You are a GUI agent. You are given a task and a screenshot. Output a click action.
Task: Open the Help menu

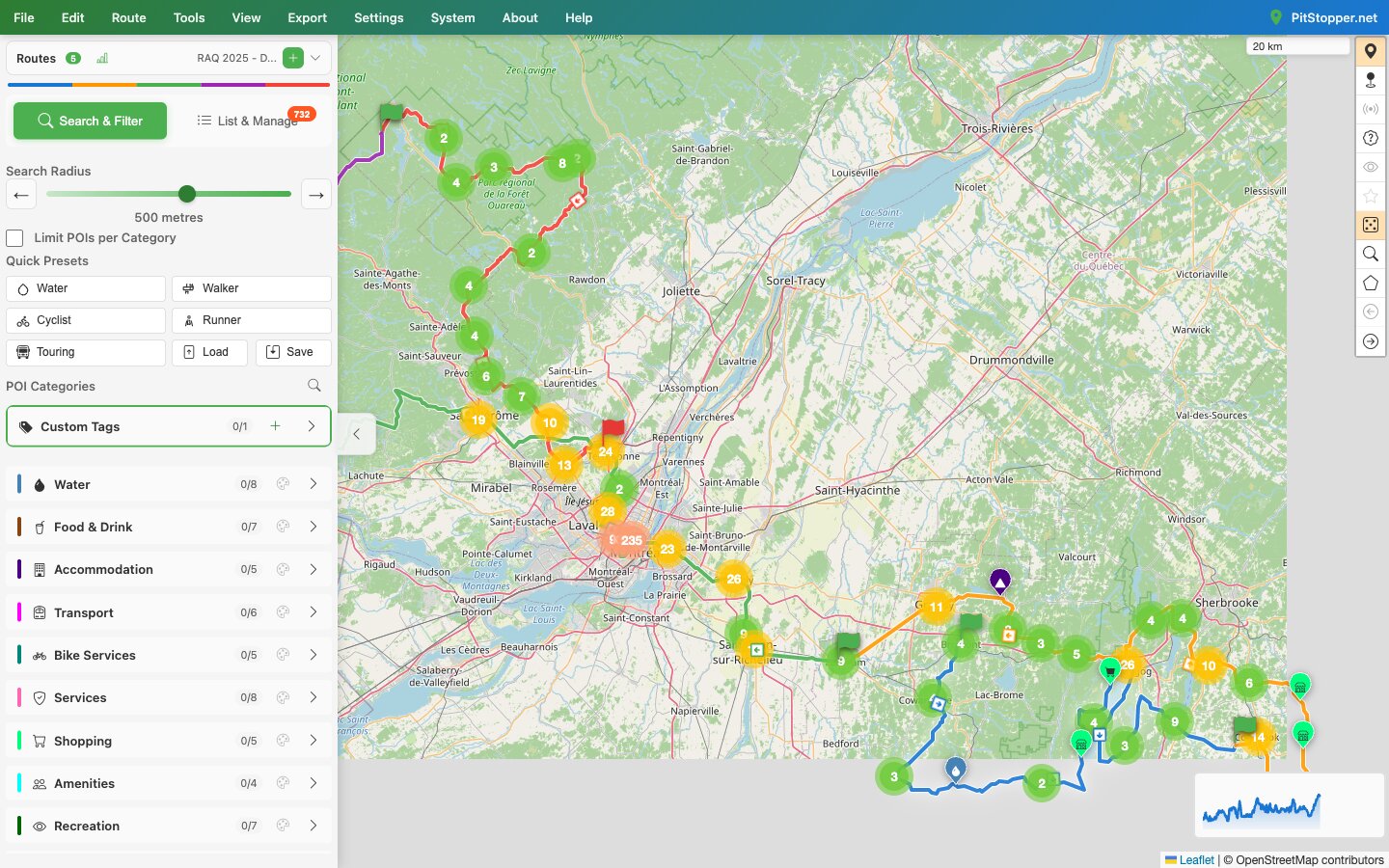(x=579, y=17)
